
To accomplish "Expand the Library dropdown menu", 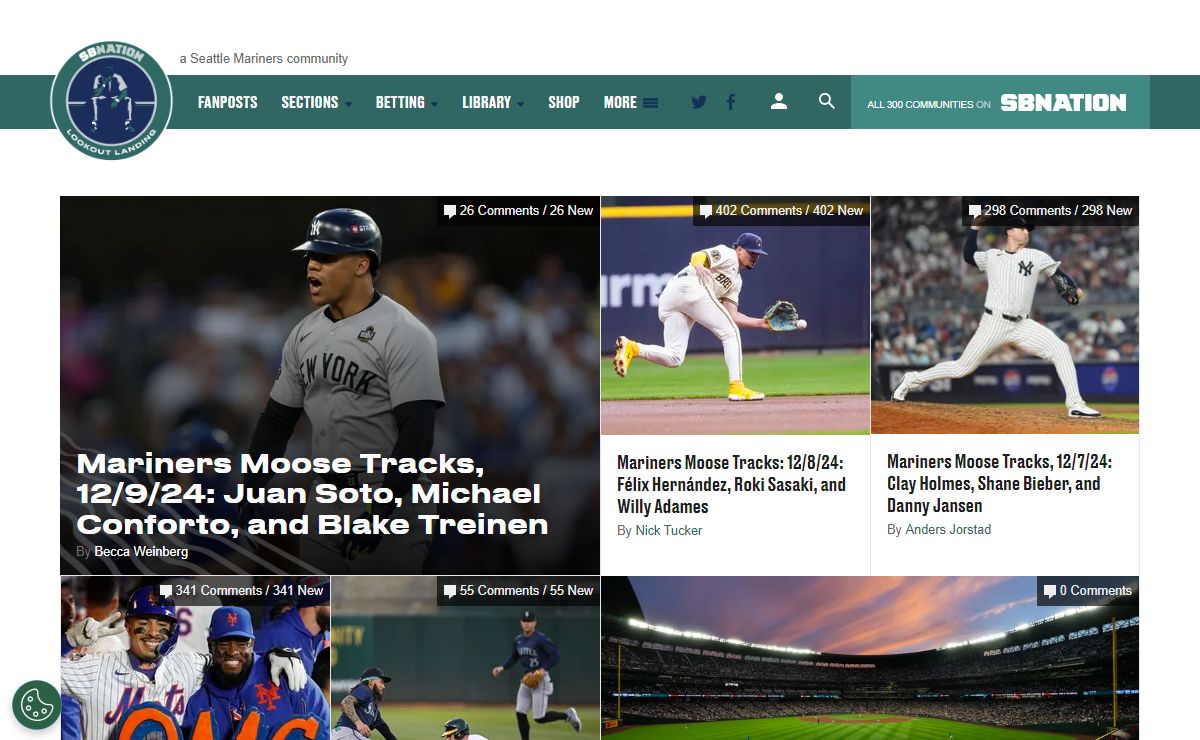I will tap(493, 102).
